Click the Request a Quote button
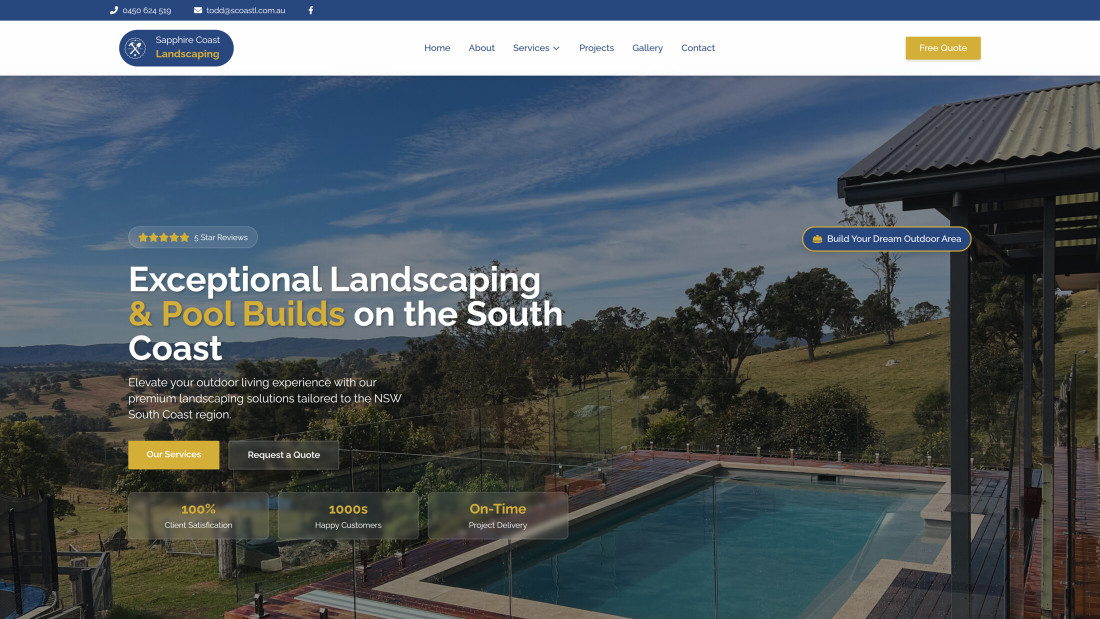 [283, 455]
